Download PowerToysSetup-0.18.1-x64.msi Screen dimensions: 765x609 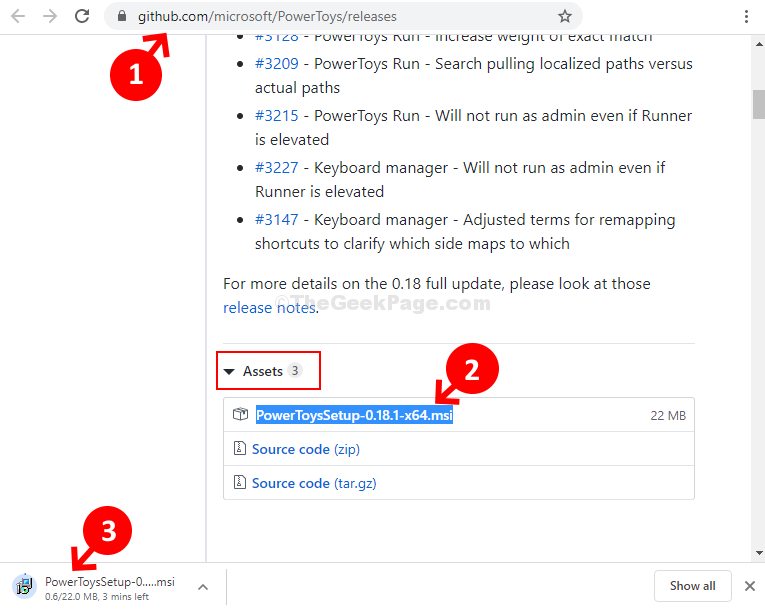click(354, 415)
